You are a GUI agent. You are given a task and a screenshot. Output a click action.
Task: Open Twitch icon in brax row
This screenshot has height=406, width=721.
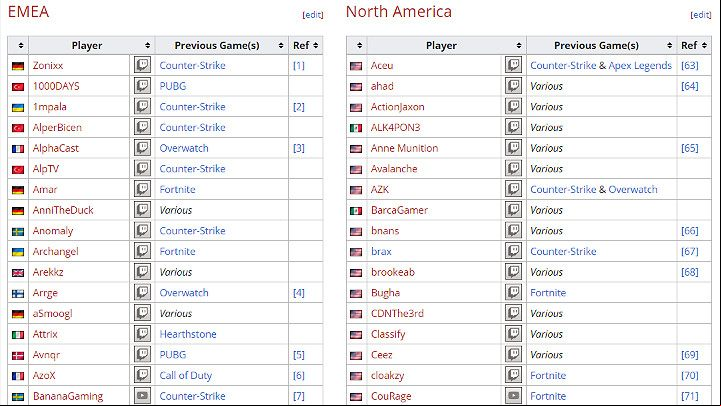(513, 251)
